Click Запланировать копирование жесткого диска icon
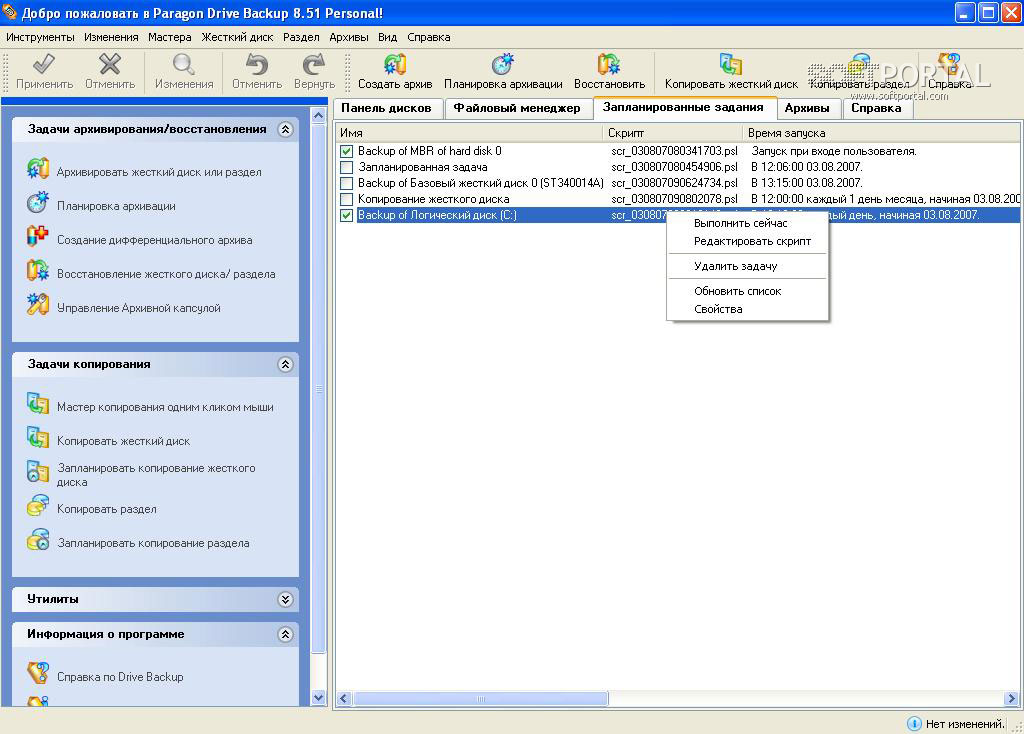1024x734 pixels. click(x=38, y=471)
